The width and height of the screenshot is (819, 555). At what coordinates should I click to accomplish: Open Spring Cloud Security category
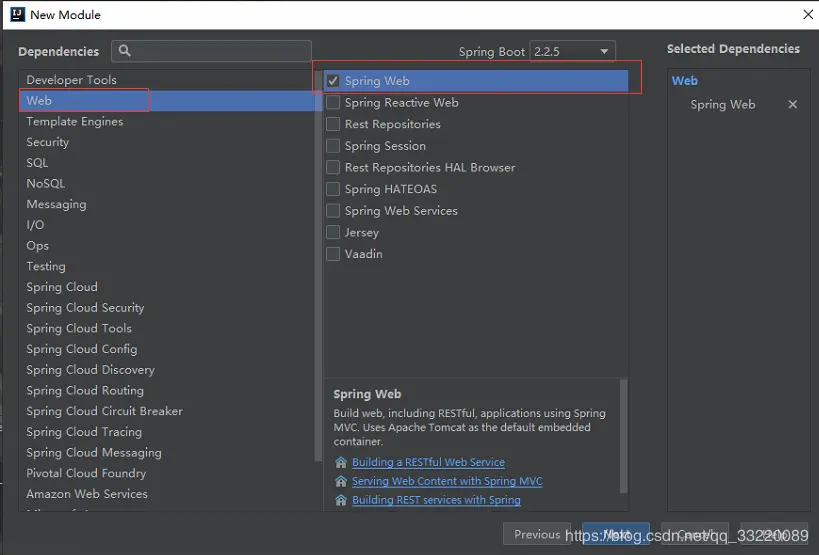pos(167,308)
